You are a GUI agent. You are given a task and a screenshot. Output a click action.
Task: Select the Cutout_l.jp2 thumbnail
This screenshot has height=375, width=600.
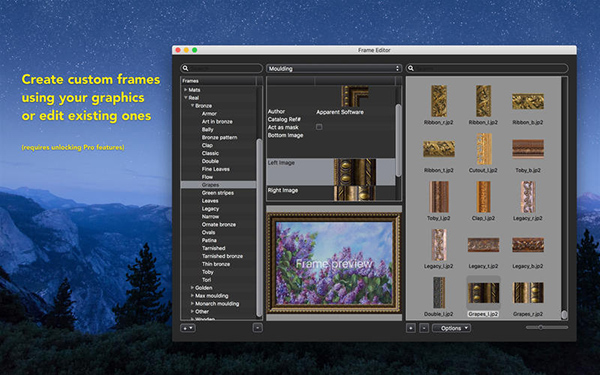[483, 149]
